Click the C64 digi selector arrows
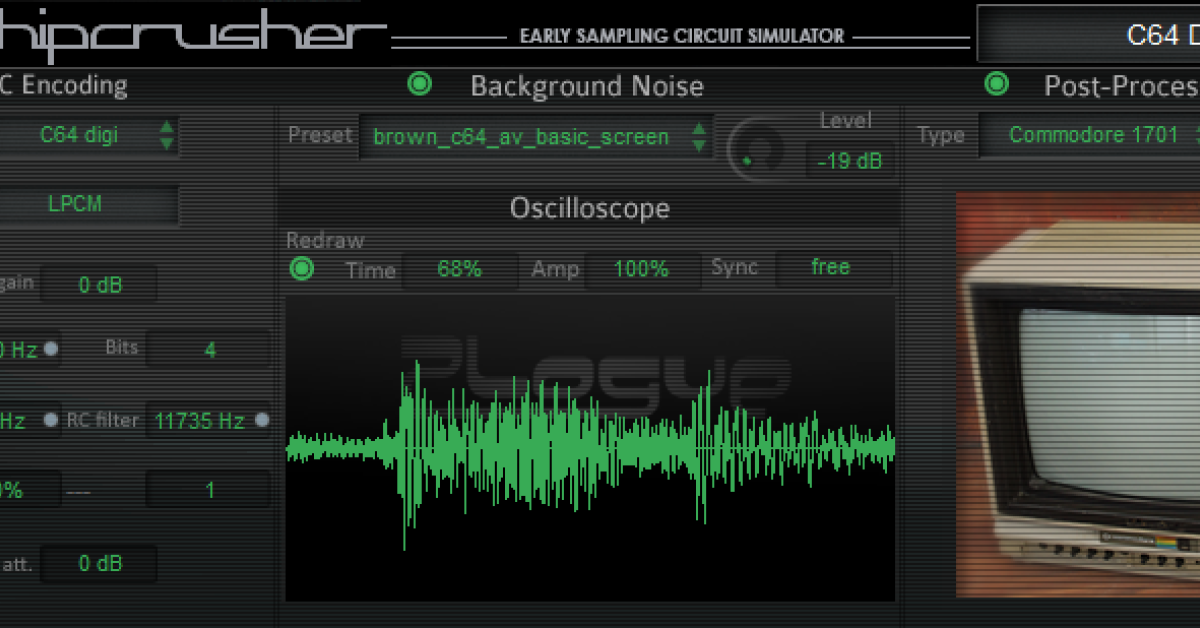Viewport: 1200px width, 628px height. [167, 135]
